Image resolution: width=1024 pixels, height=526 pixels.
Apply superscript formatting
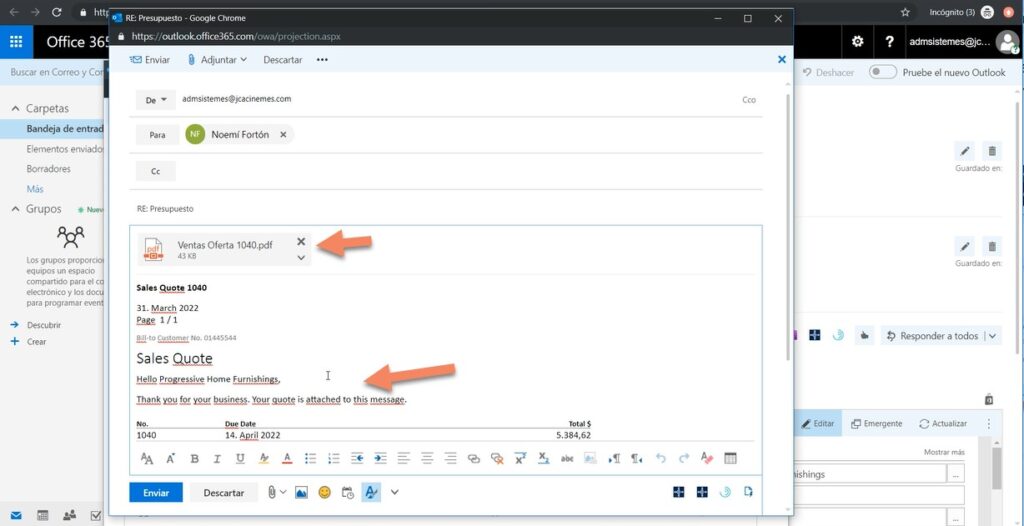click(x=520, y=459)
